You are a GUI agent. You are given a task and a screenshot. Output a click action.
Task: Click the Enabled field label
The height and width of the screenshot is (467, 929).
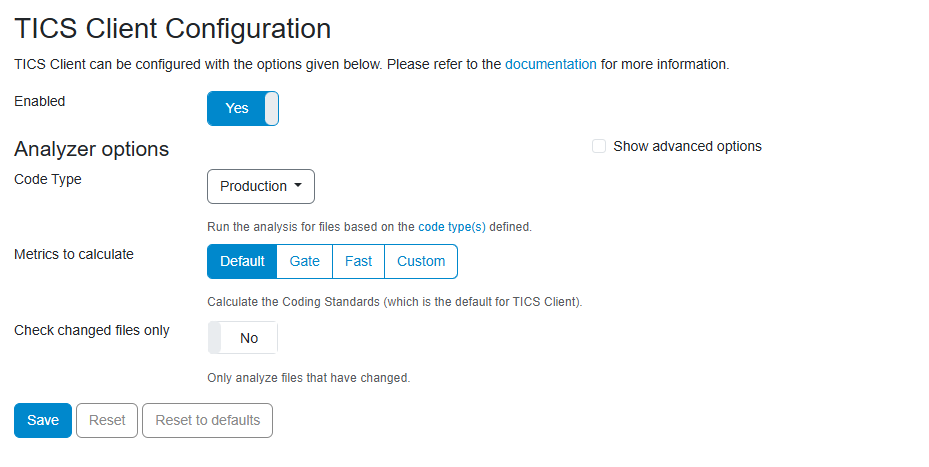[40, 101]
